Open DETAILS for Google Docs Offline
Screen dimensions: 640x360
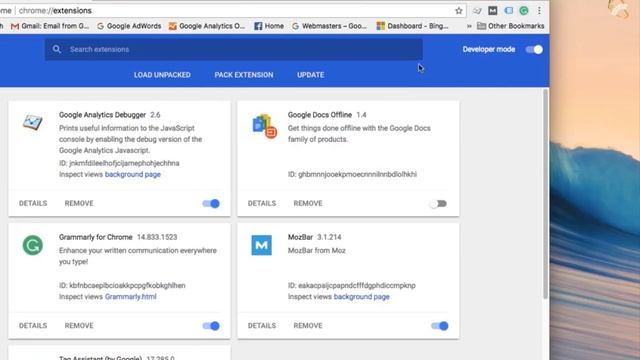(x=262, y=203)
